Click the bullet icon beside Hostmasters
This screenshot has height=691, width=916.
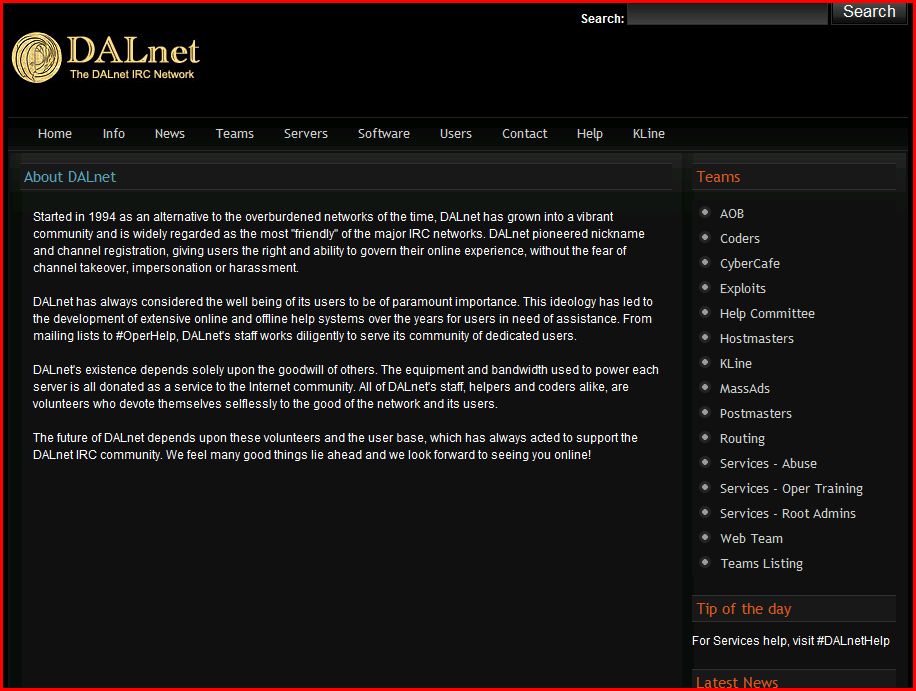(x=705, y=337)
